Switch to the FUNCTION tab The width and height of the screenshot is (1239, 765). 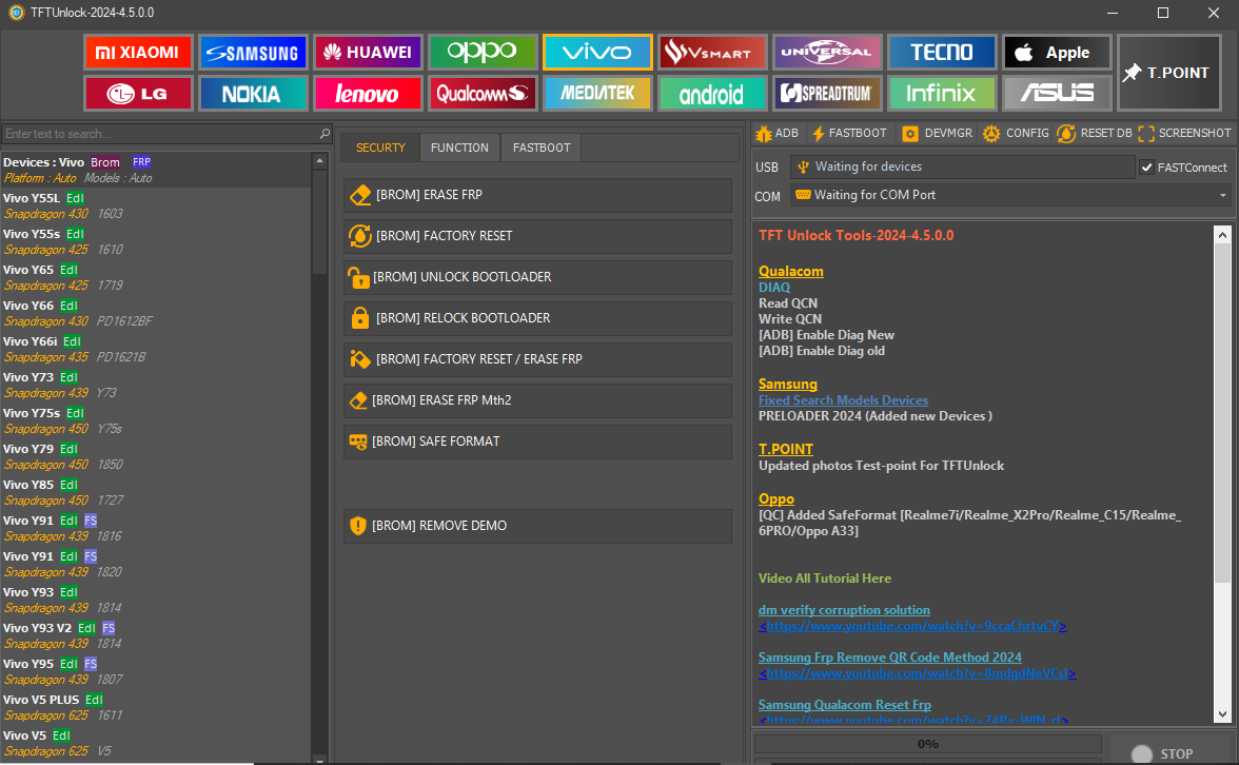tap(459, 147)
